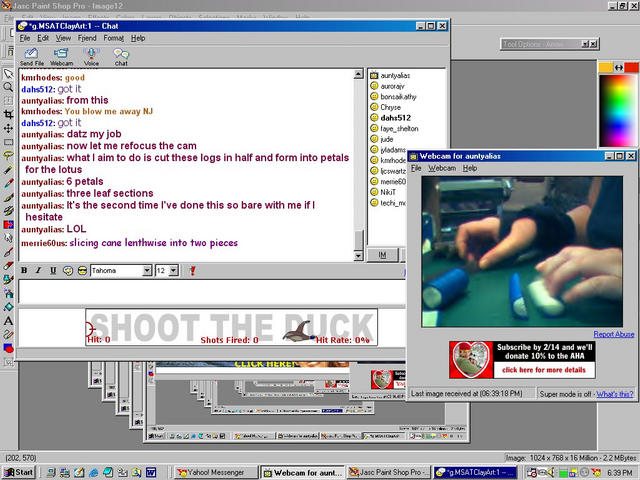Select the Arrow tool in Paint Shop Pro
640x480 pixels.
[8, 73]
